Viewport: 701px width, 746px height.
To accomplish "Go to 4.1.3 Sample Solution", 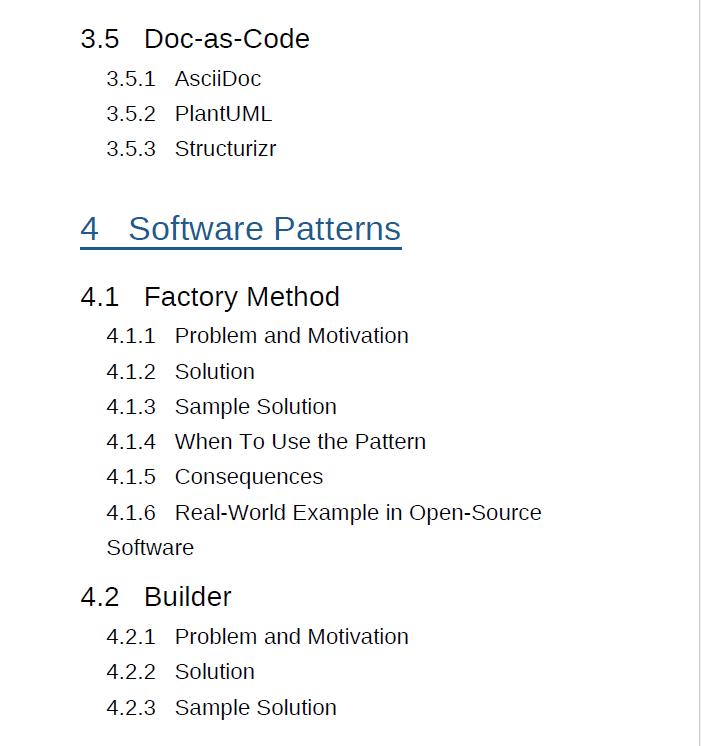I will [x=255, y=407].
